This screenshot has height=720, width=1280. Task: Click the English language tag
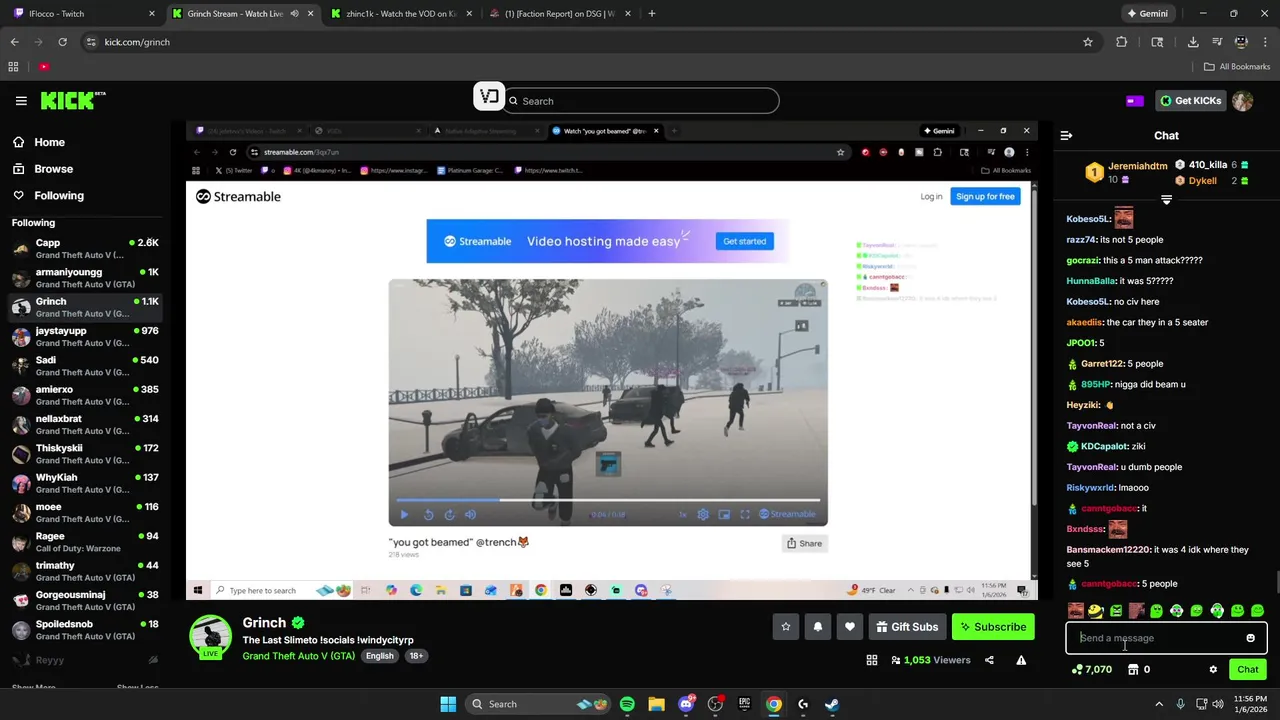(380, 656)
